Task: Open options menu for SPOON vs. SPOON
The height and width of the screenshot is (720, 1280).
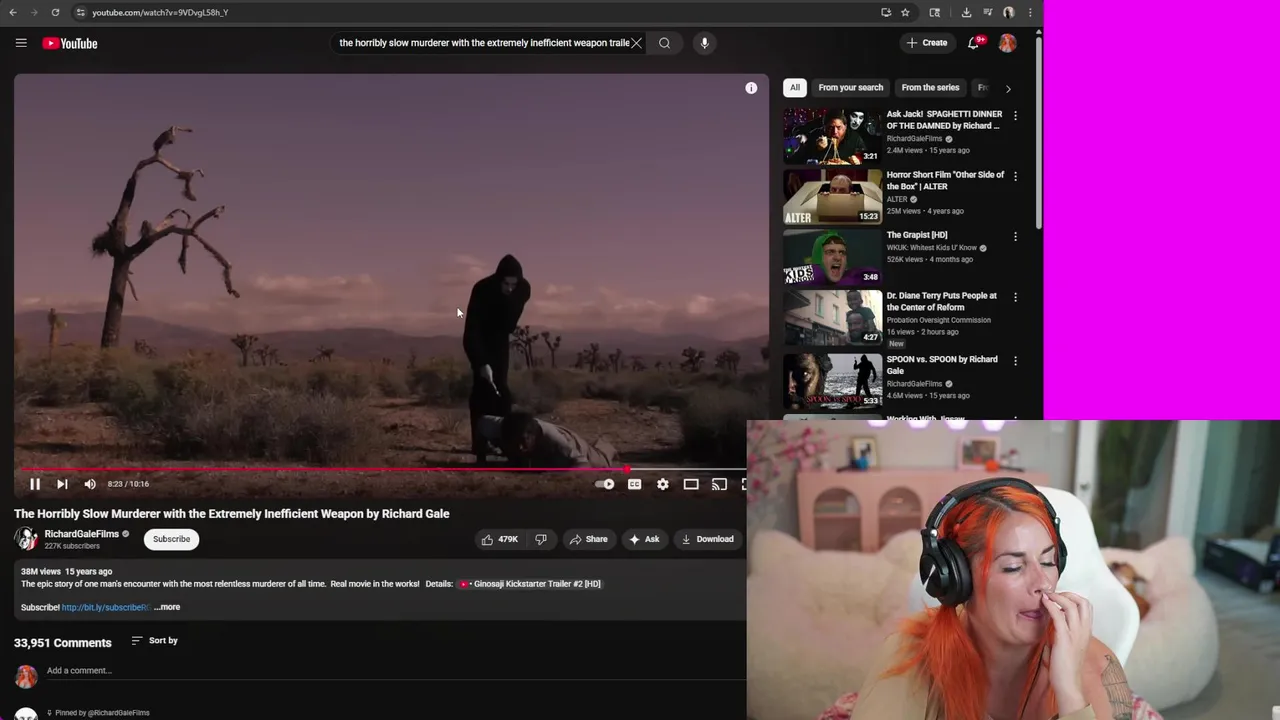Action: [x=1015, y=361]
